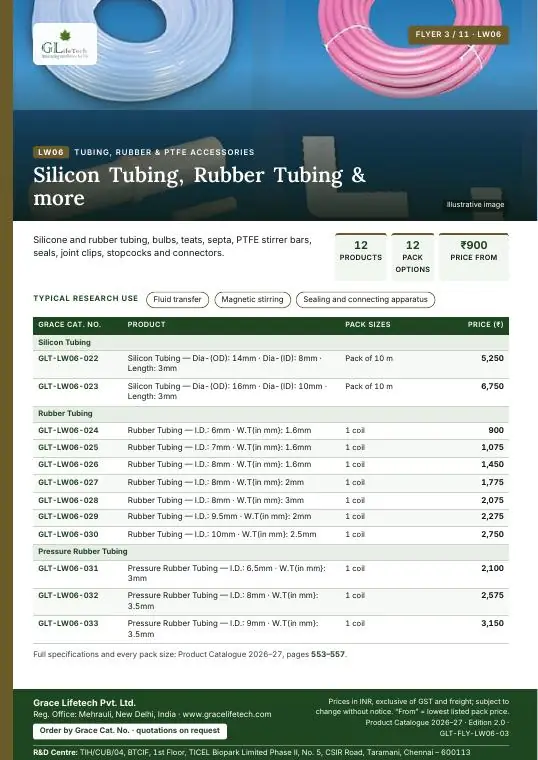Click the 12 PRODUCTS stat box
Screen dimensions: 538x760
point(361,256)
